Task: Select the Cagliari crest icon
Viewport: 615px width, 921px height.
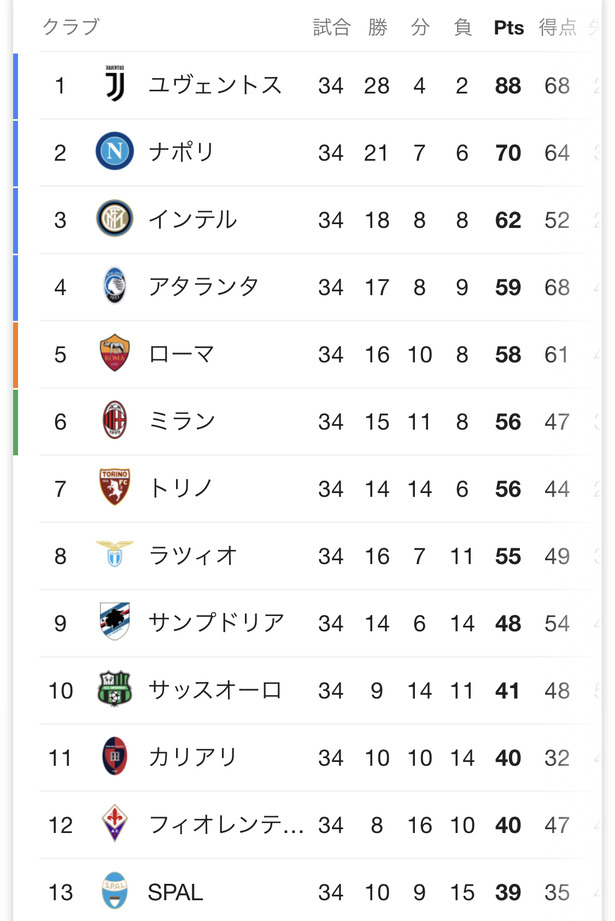Action: (115, 756)
